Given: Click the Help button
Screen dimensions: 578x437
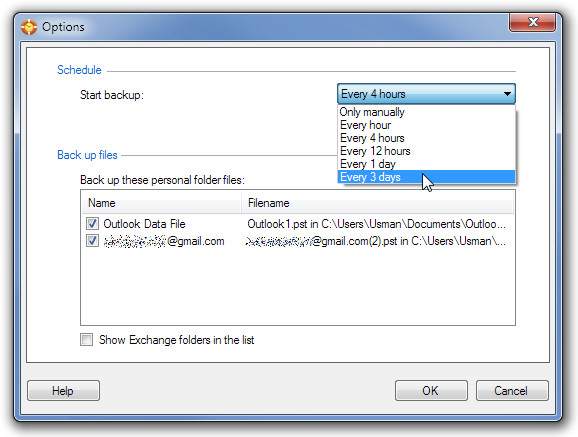Looking at the screenshot, I should (63, 391).
